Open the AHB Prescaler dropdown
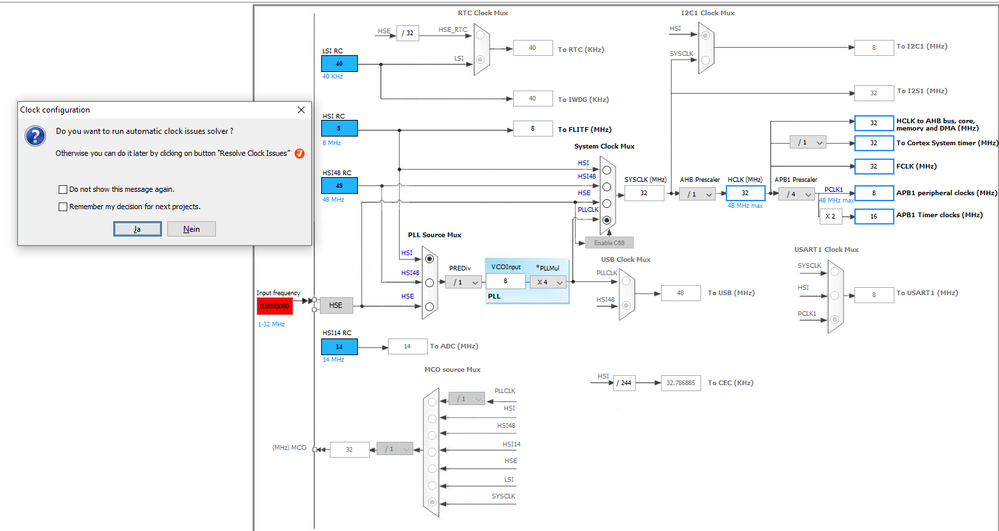The image size is (999, 531). (x=697, y=194)
